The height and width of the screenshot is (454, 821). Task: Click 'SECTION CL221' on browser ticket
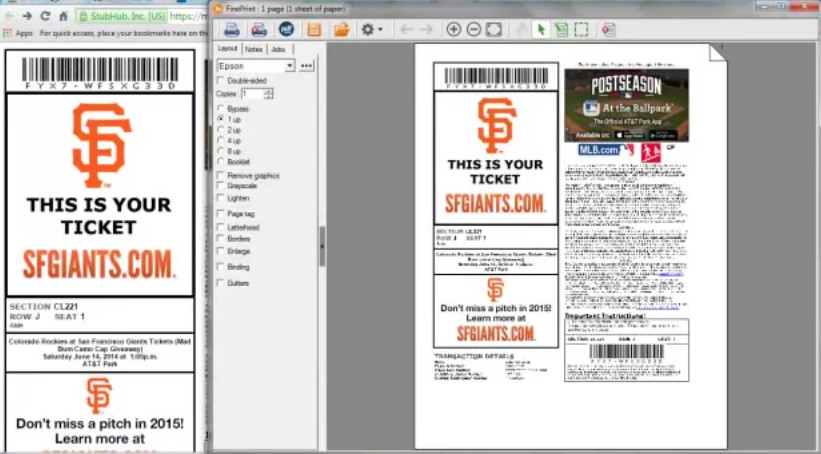click(x=44, y=307)
